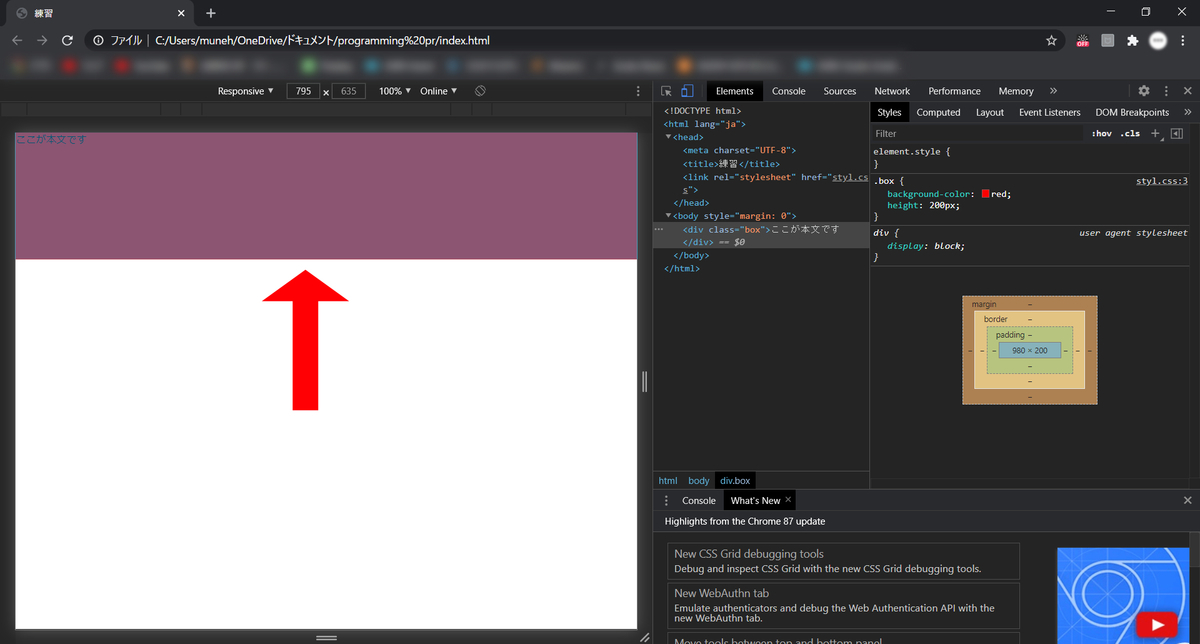Open the Responsive device dropdown

click(x=246, y=91)
